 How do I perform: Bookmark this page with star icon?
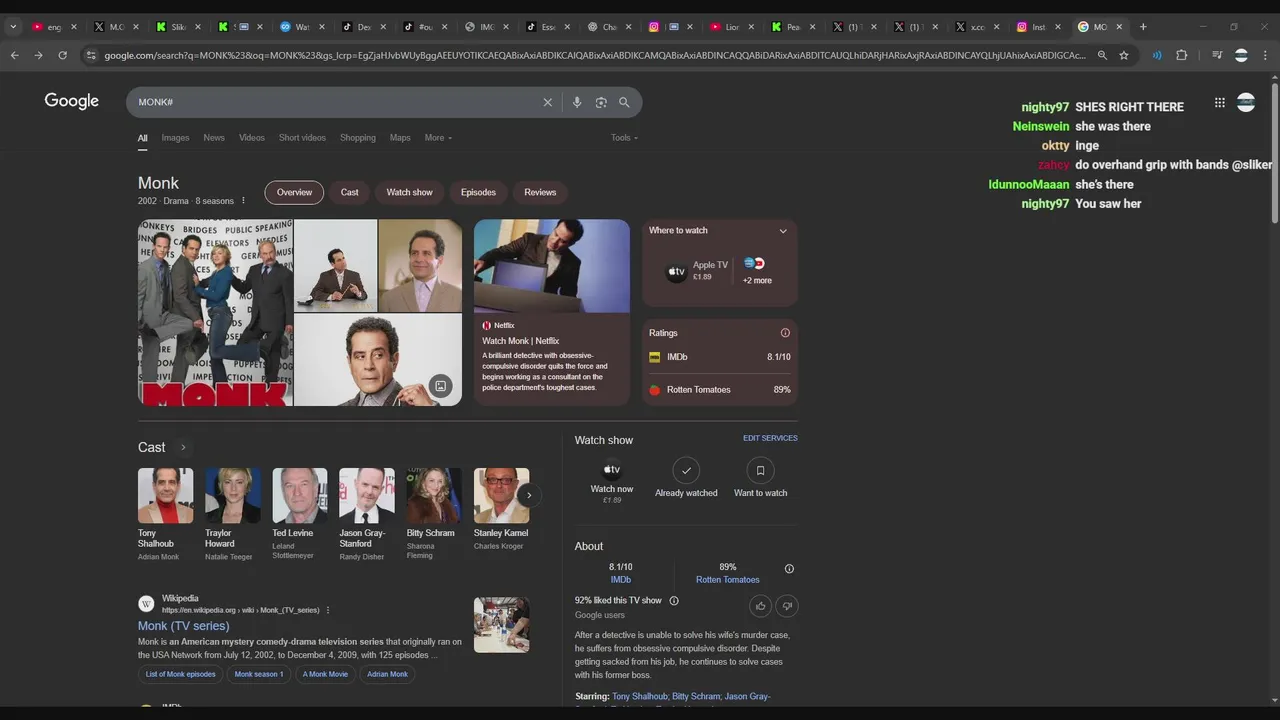1124,55
